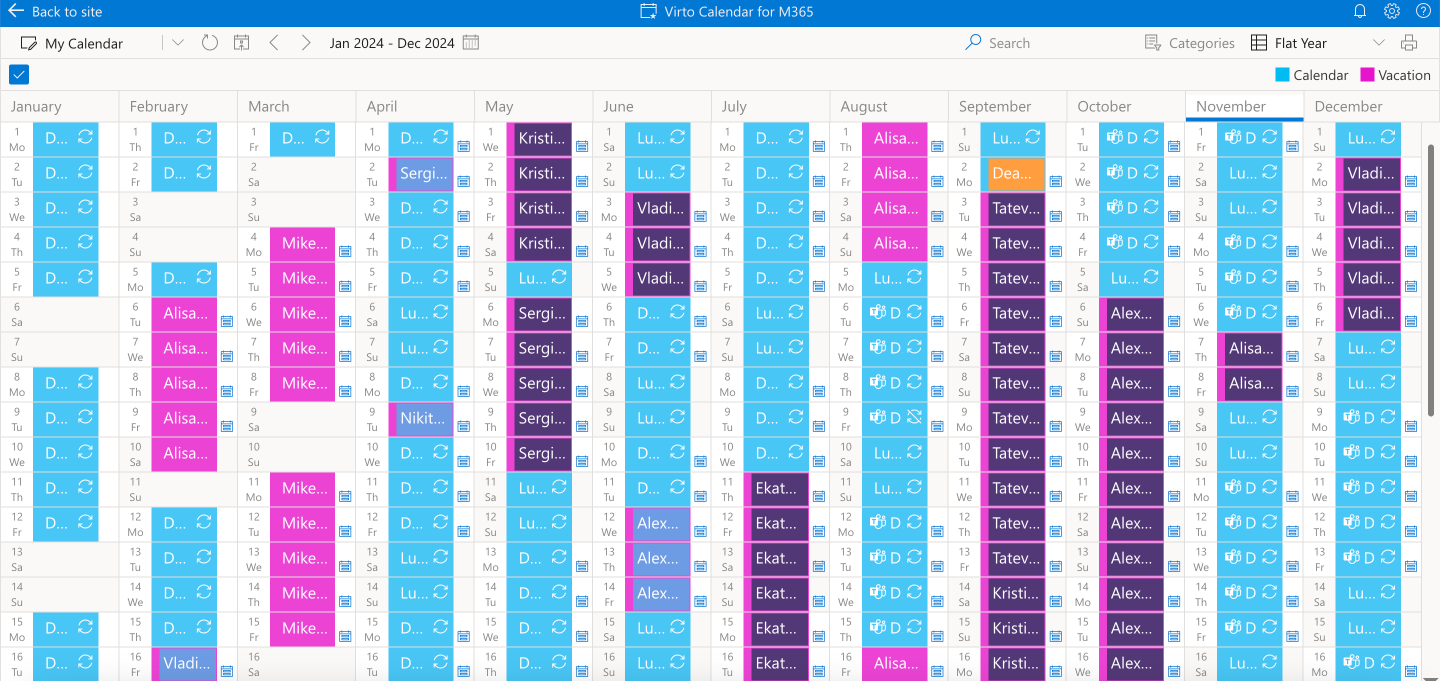Select the December month header
Screen dimensions: 1440x681
click(x=1362, y=106)
